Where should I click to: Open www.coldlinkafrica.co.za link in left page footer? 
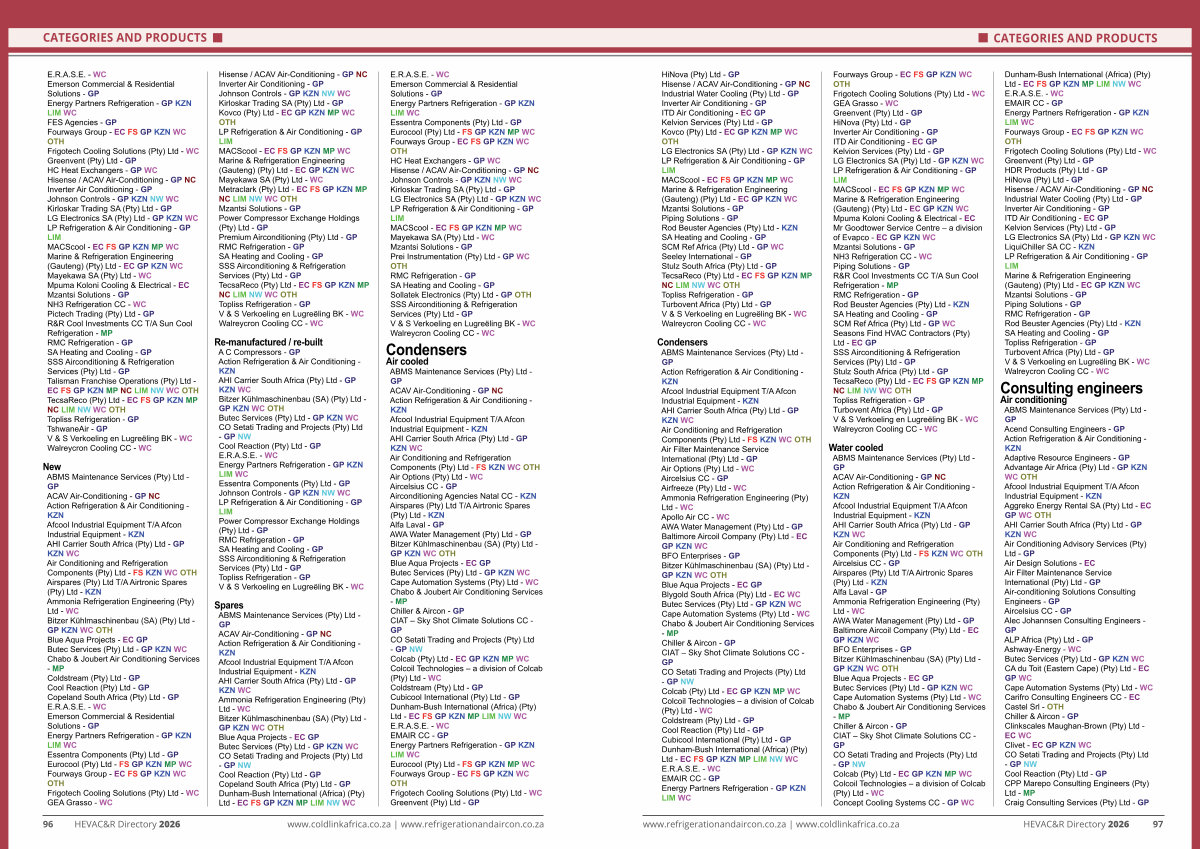pos(339,825)
